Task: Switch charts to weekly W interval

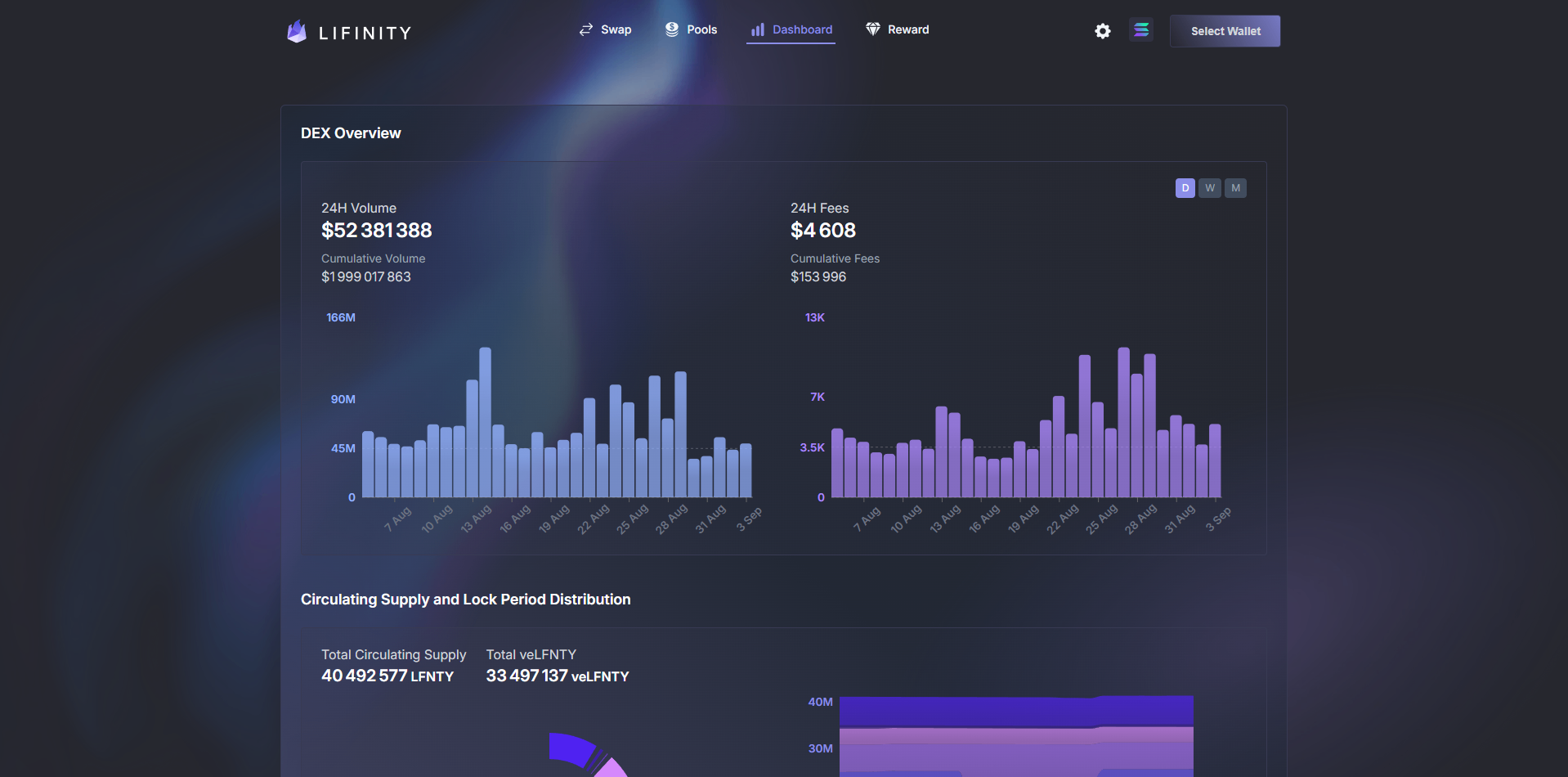Action: pyautogui.click(x=1210, y=188)
